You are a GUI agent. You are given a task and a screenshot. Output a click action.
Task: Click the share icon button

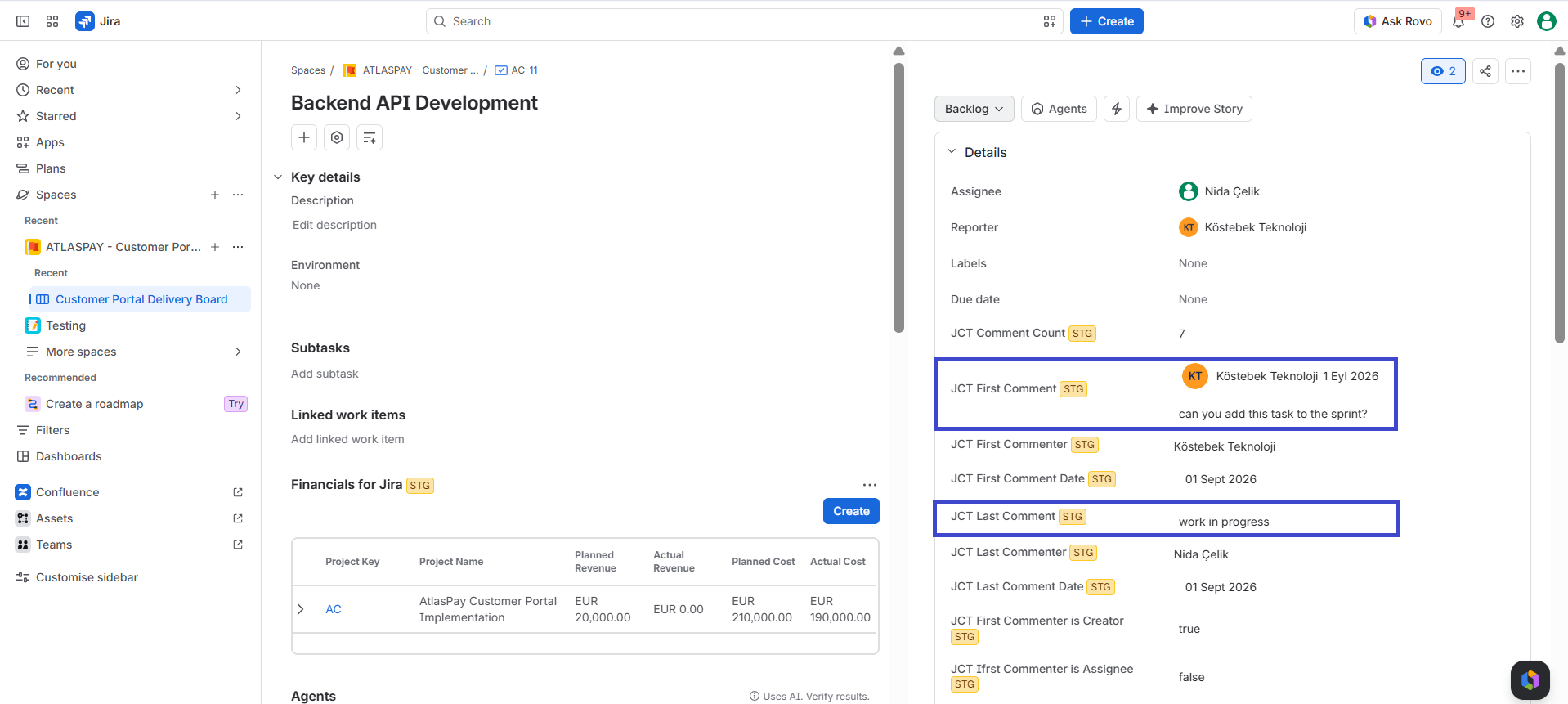(x=1485, y=71)
